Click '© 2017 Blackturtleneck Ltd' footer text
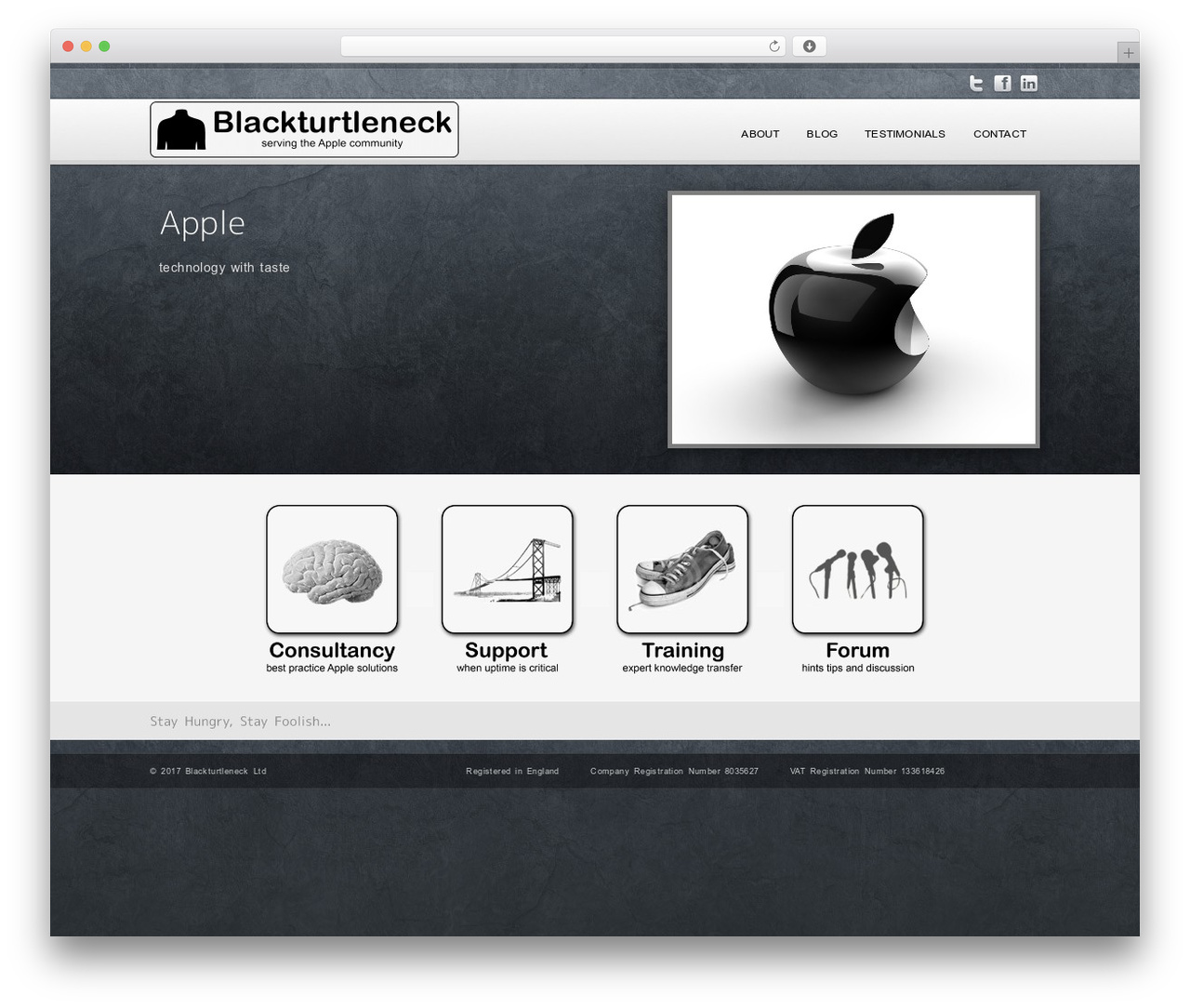This screenshot has height=1008, width=1190. pos(208,771)
